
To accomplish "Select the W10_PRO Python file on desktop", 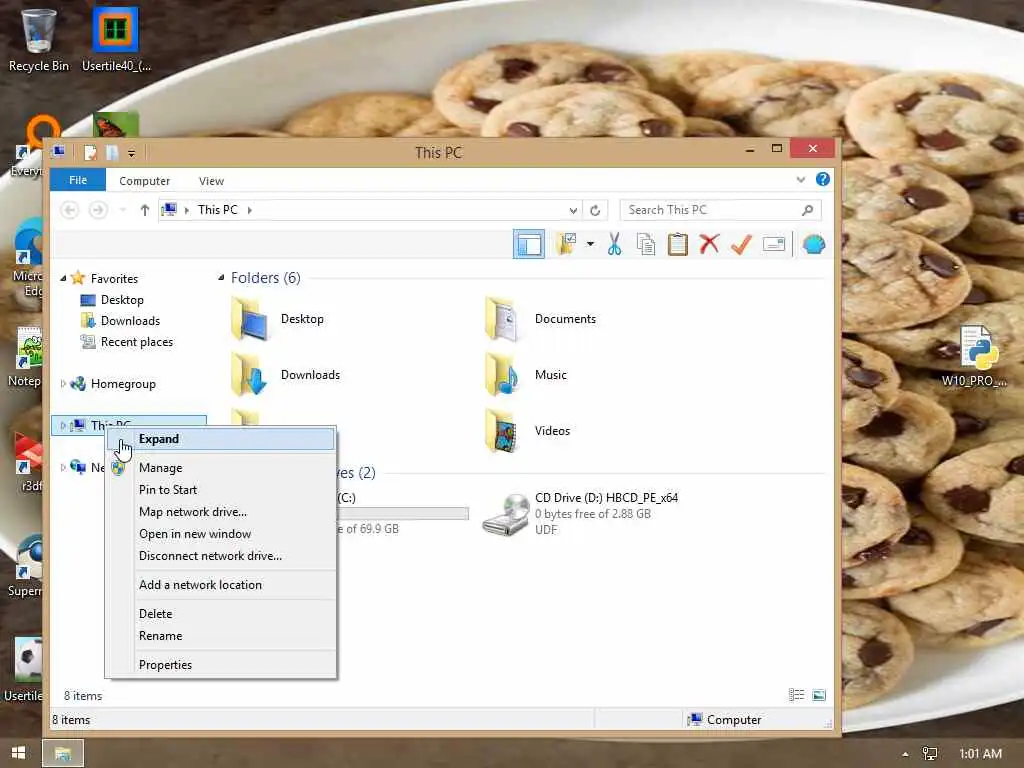I will [974, 356].
